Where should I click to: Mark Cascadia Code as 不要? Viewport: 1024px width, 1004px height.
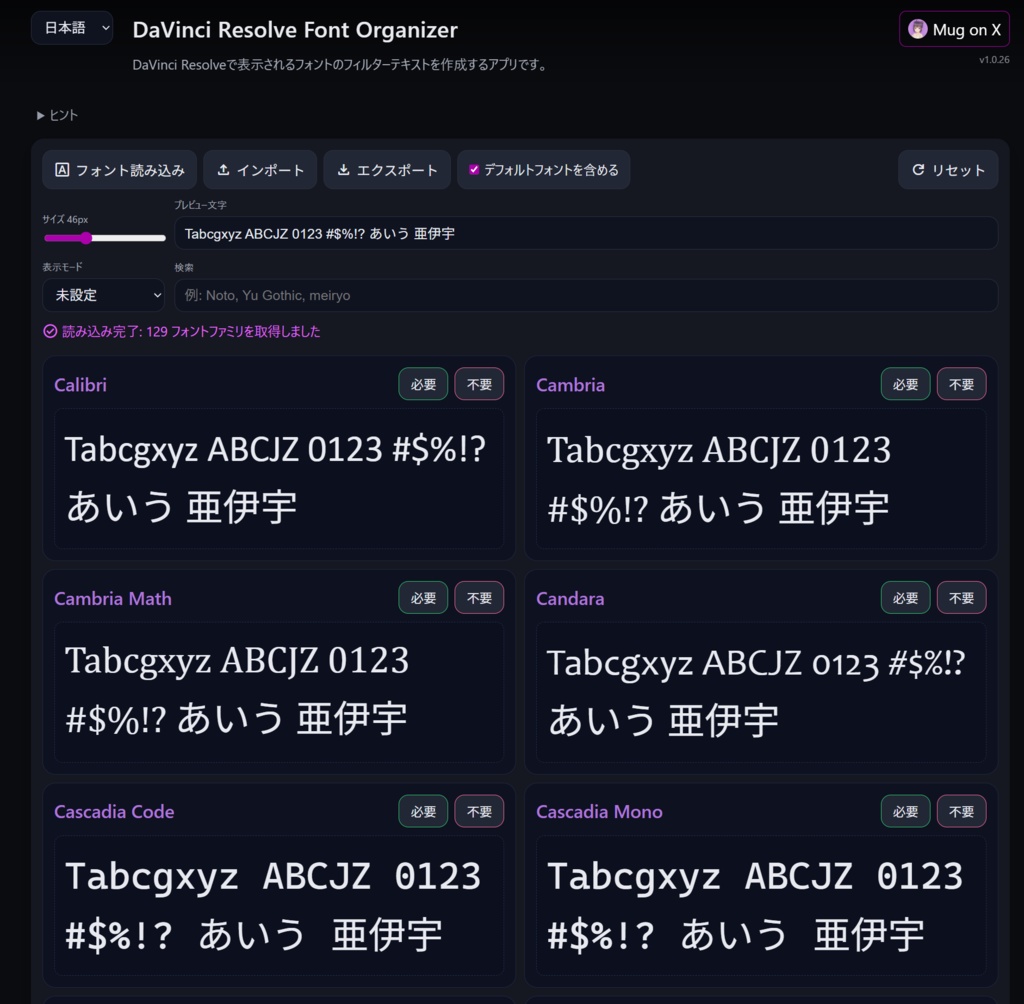click(x=479, y=811)
